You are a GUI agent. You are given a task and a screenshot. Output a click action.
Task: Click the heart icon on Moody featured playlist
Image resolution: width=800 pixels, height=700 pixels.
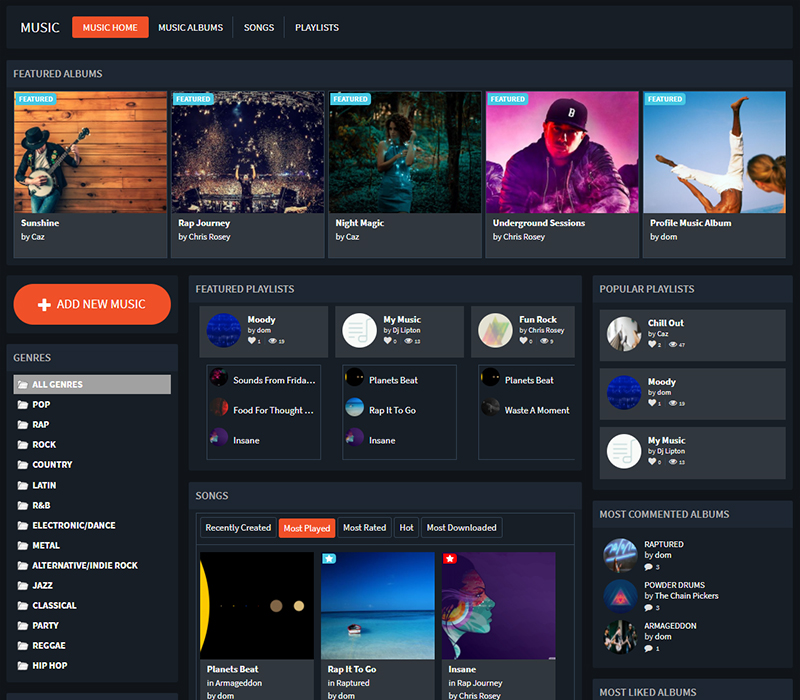coord(252,341)
